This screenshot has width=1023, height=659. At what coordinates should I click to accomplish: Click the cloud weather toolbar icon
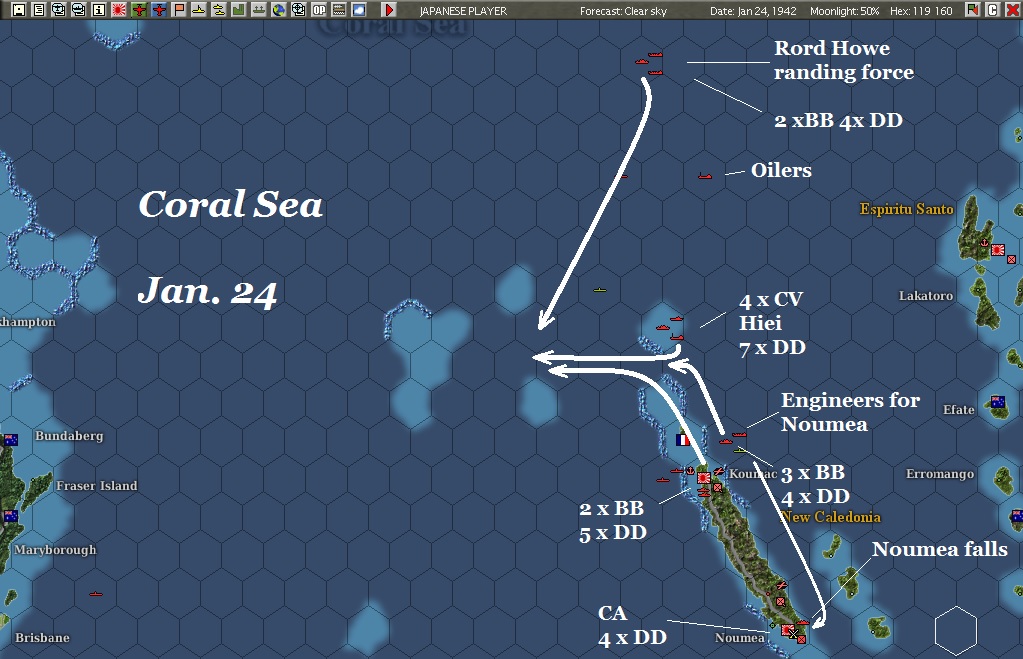[359, 10]
